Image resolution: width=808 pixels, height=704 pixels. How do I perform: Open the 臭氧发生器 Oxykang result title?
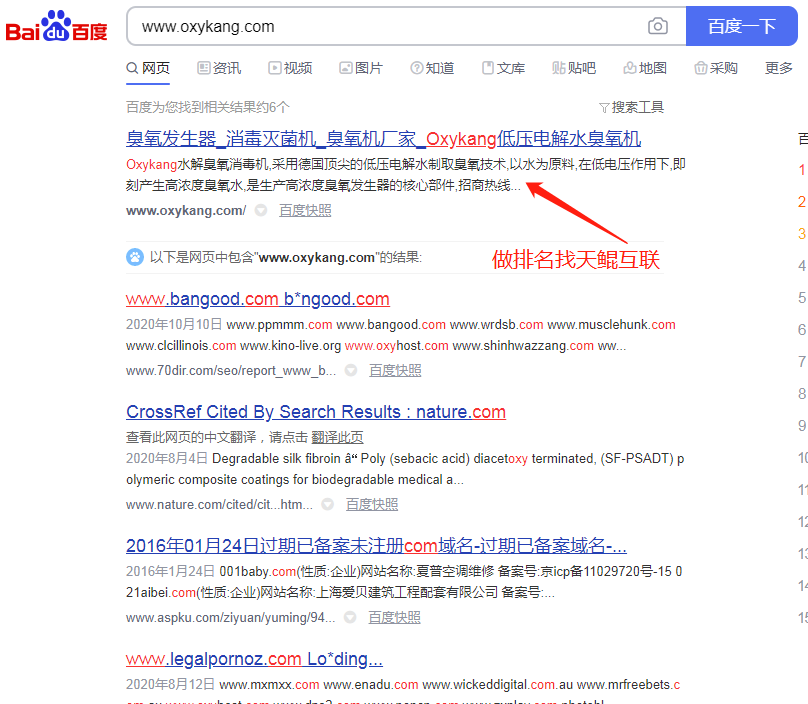tap(383, 139)
